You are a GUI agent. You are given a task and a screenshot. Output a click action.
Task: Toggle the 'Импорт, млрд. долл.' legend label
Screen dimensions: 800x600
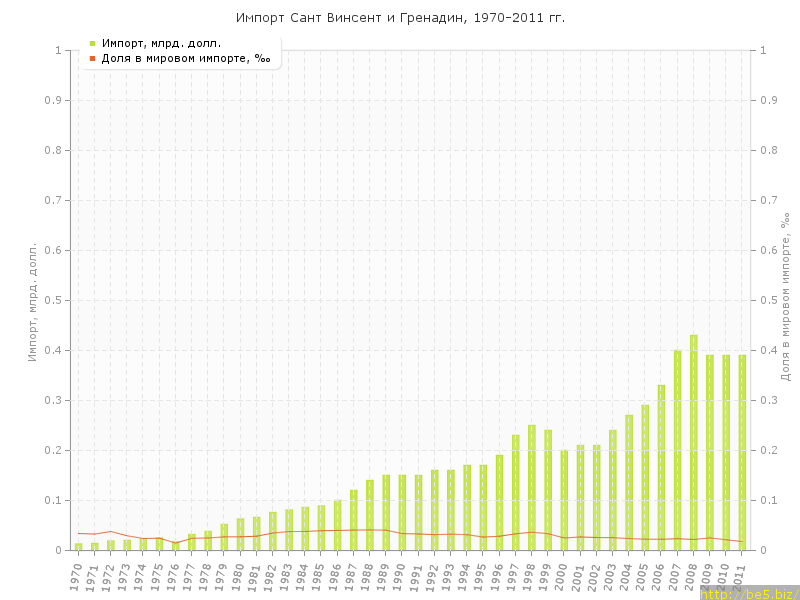click(161, 43)
